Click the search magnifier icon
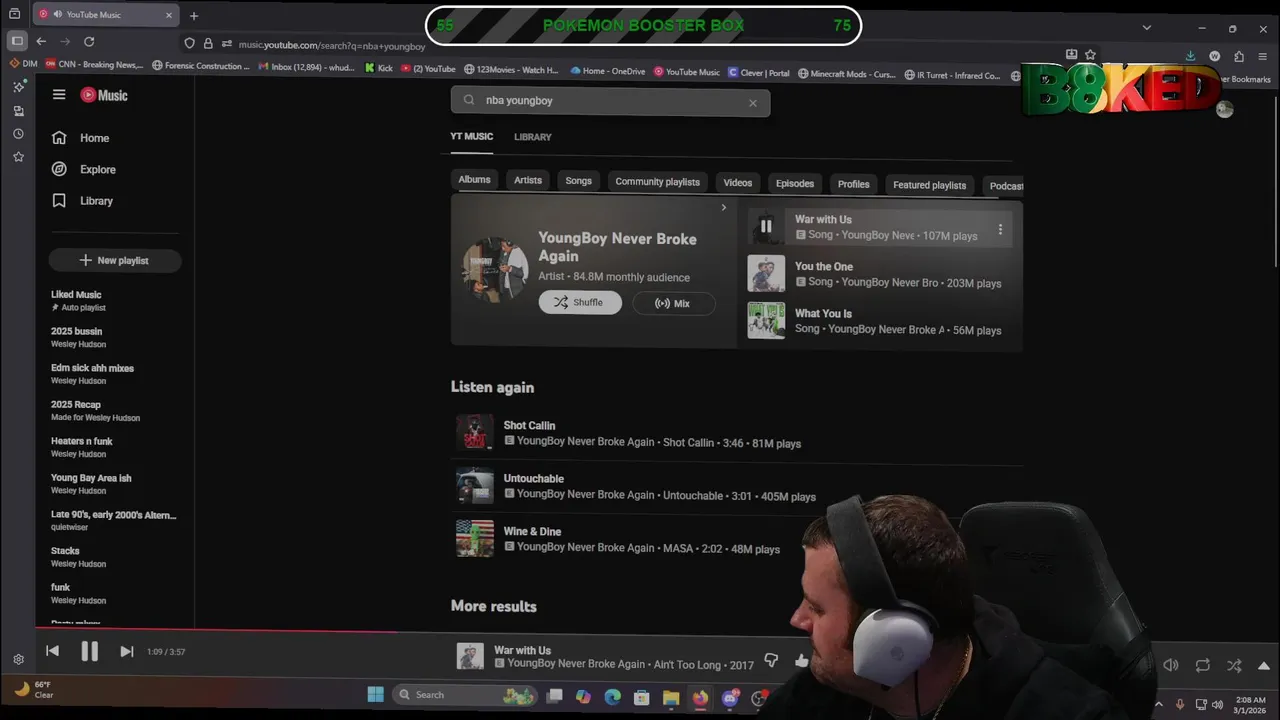 point(469,100)
